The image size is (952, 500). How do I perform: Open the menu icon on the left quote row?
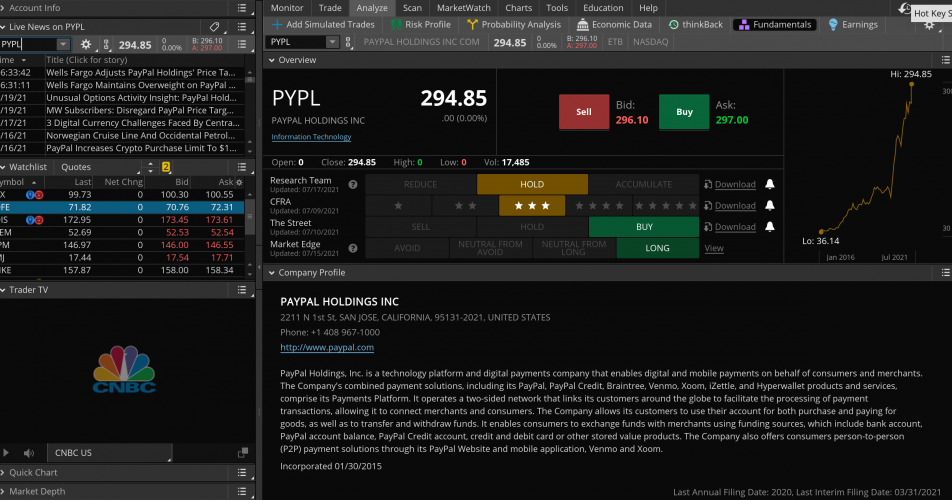coord(242,44)
